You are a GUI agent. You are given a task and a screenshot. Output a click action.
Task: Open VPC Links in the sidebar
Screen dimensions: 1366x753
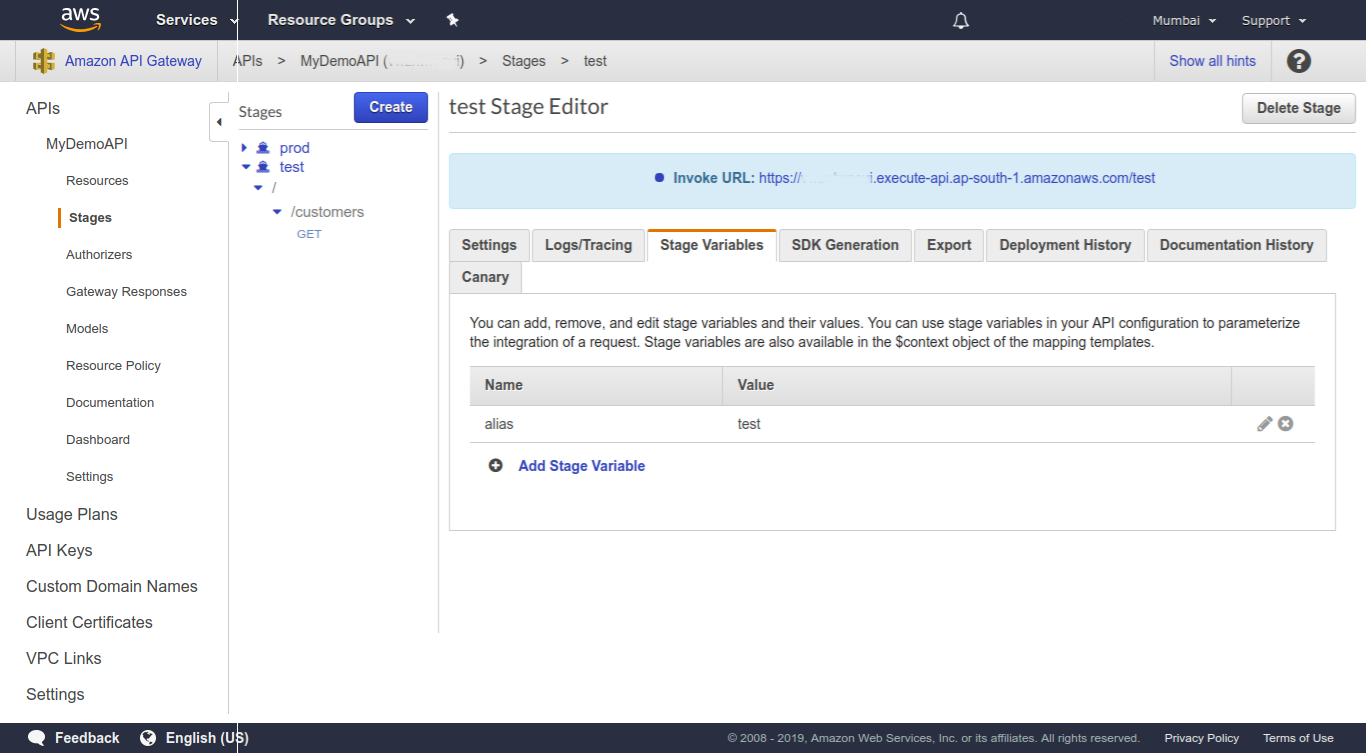[x=64, y=658]
